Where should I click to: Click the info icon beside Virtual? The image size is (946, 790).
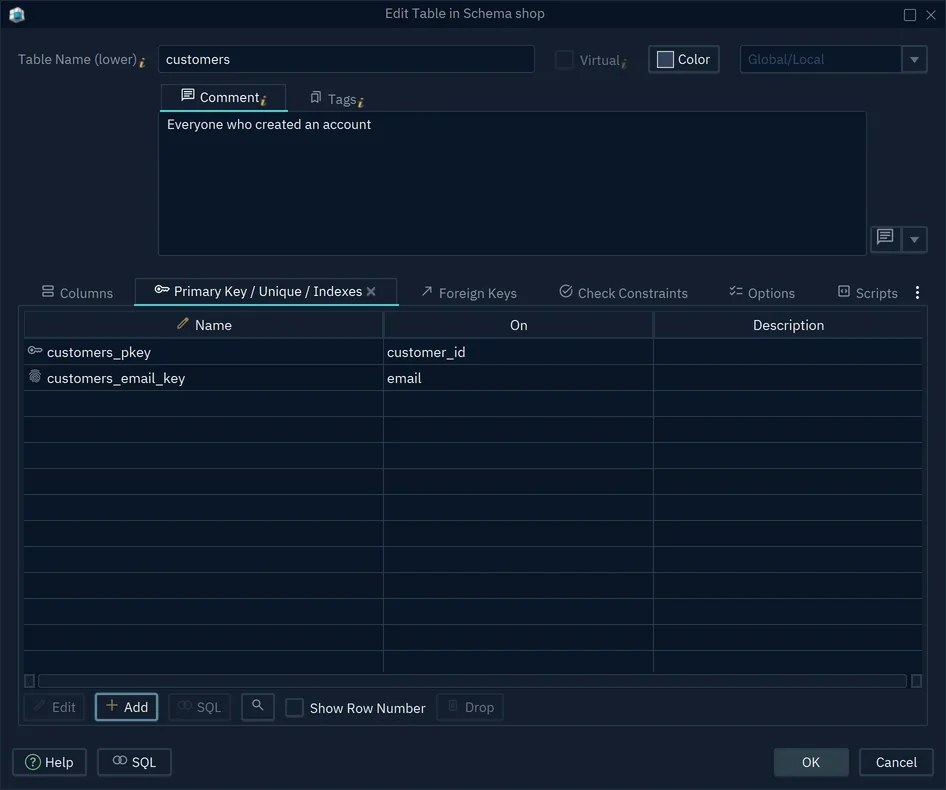coord(624,62)
